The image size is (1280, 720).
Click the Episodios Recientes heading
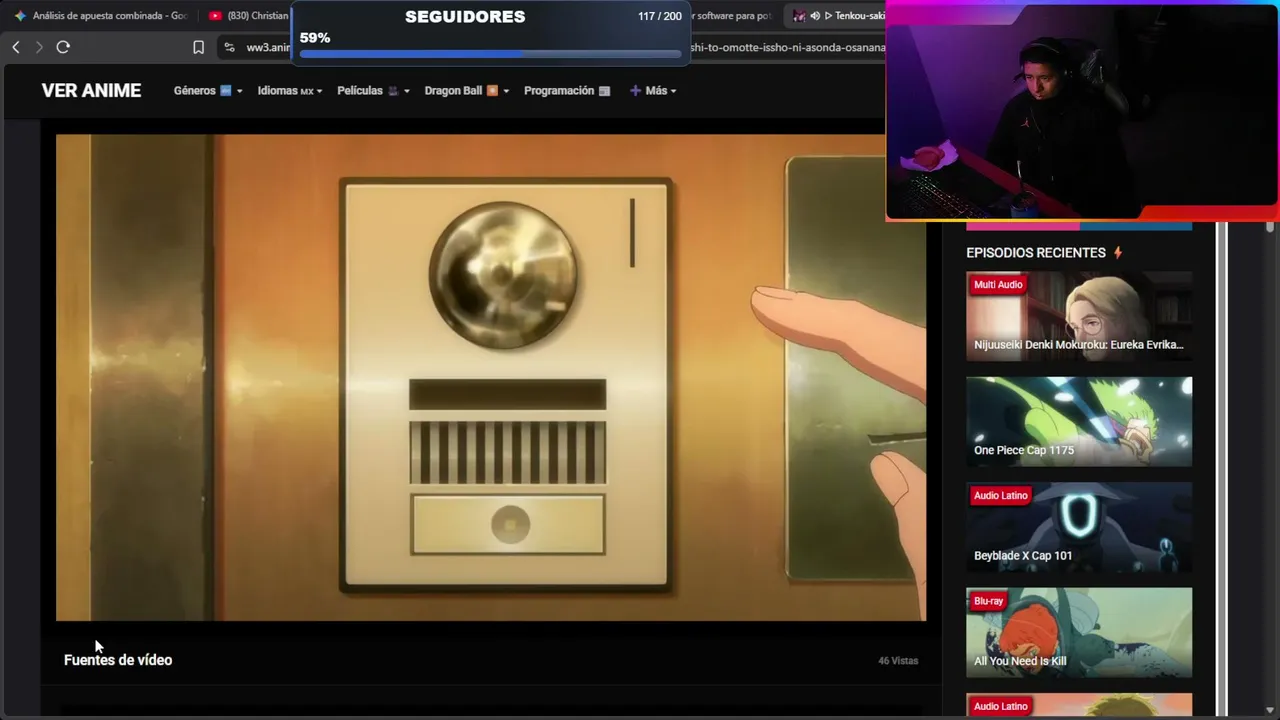[x=1036, y=253]
